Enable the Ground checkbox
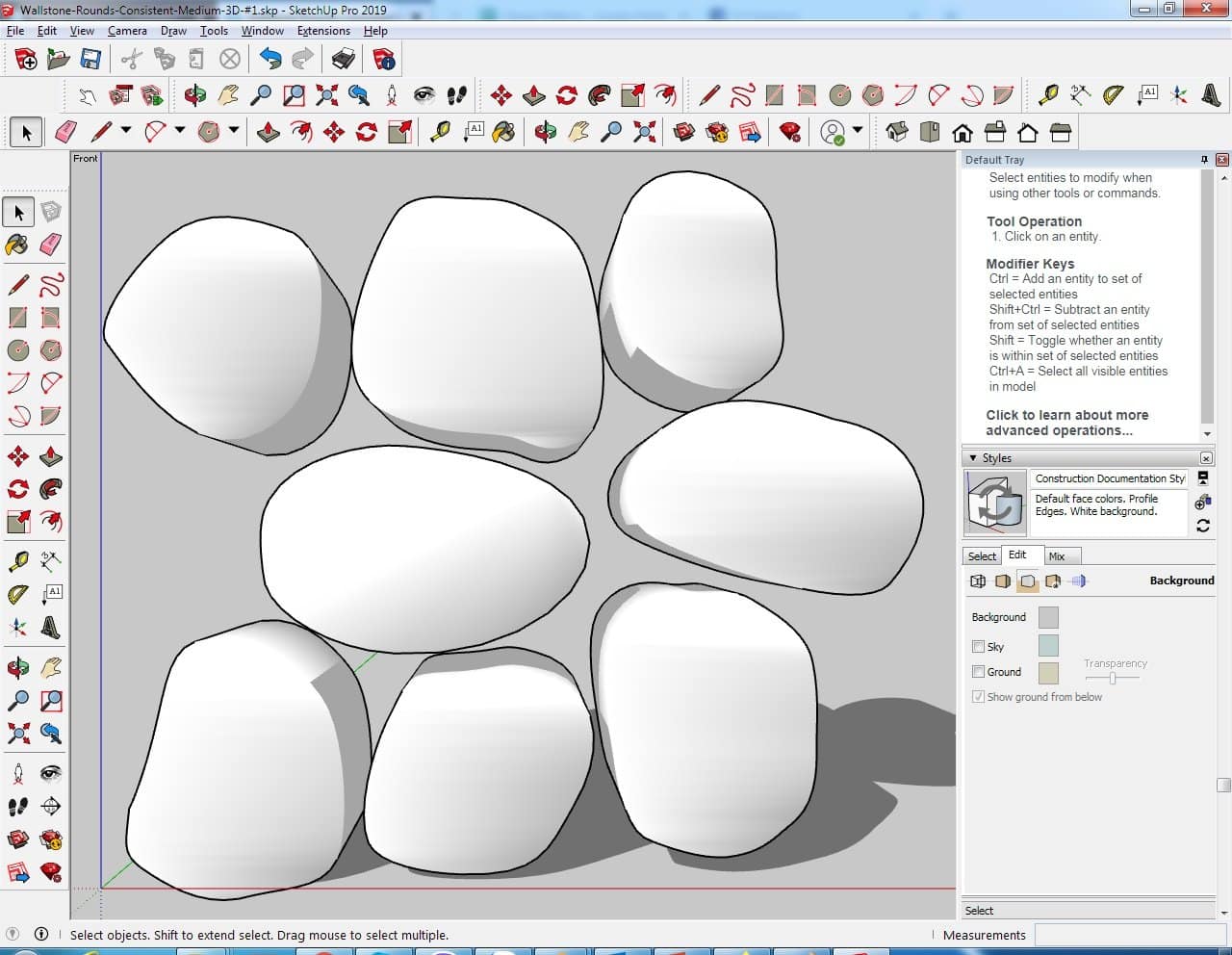This screenshot has width=1232, height=955. tap(978, 672)
